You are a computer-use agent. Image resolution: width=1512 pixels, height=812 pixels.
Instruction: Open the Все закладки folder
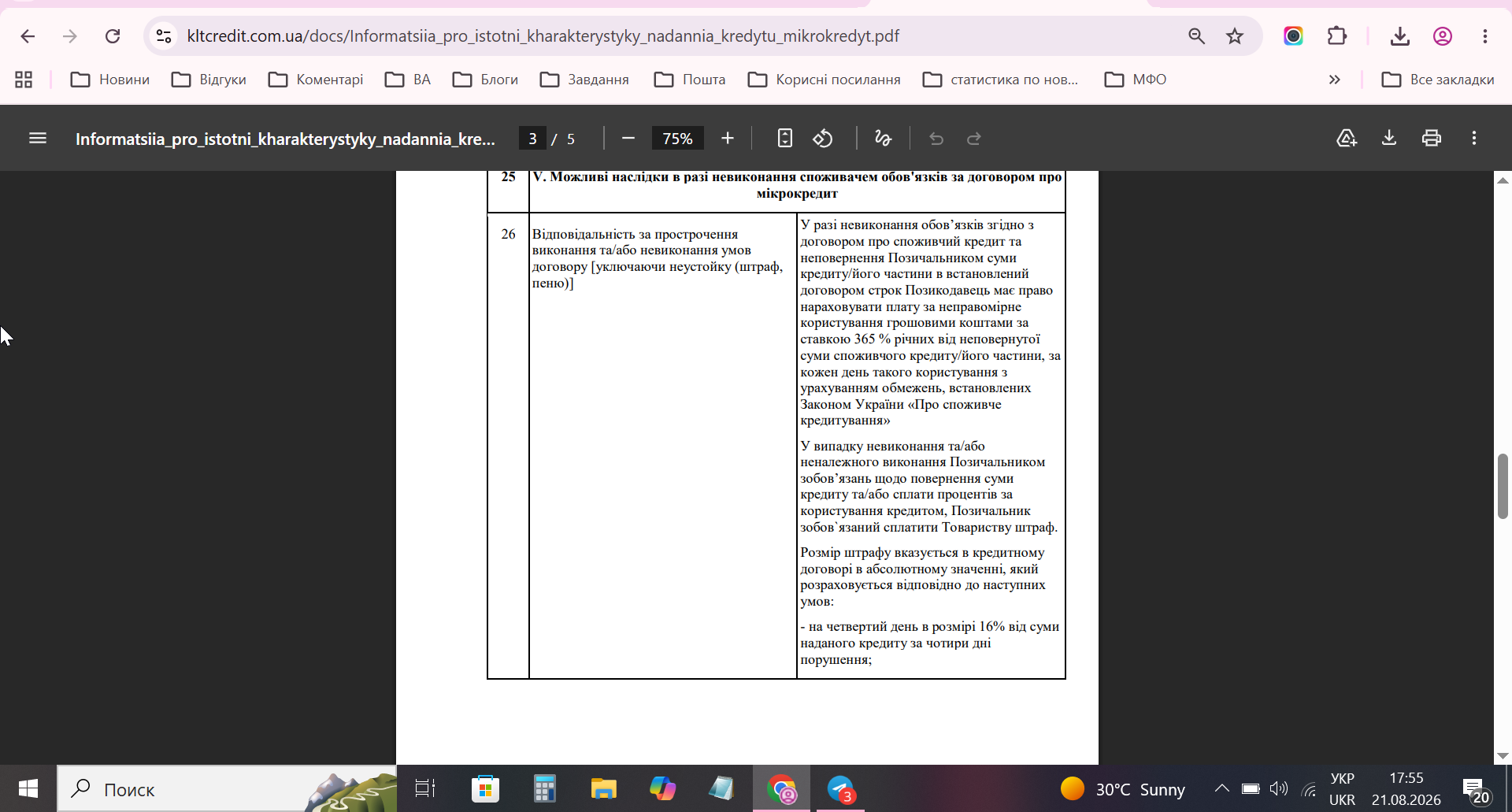pyautogui.click(x=1438, y=80)
